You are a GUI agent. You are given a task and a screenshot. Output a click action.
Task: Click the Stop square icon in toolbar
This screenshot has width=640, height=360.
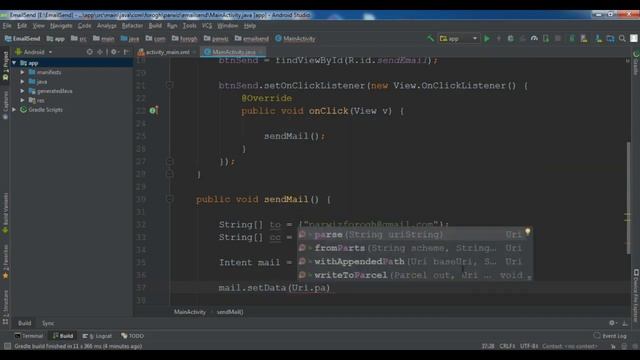point(558,38)
